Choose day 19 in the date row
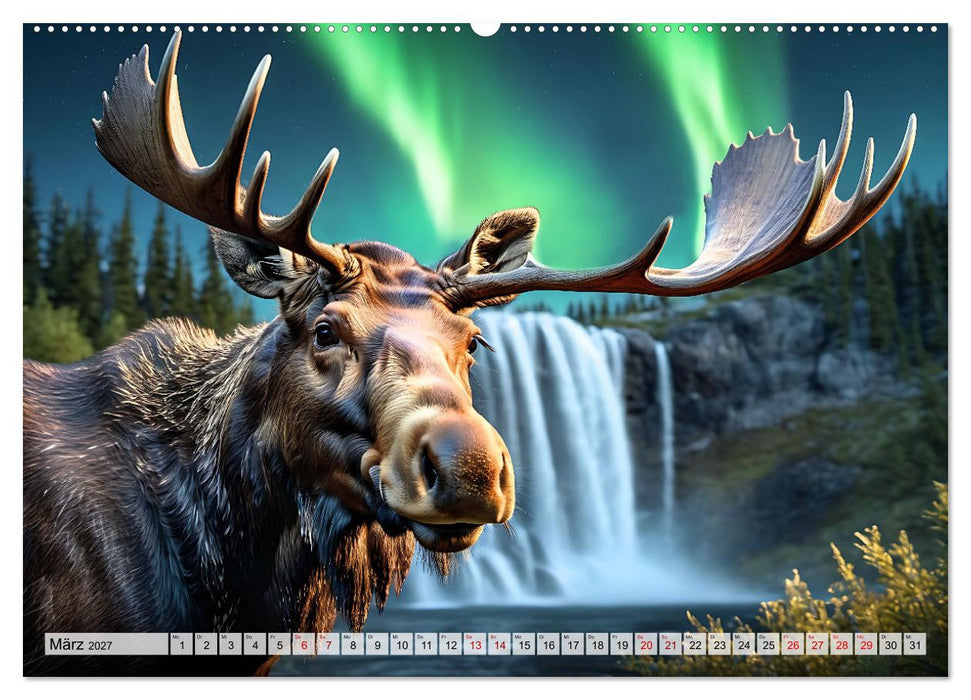The height and width of the screenshot is (700, 971). pos(622,644)
